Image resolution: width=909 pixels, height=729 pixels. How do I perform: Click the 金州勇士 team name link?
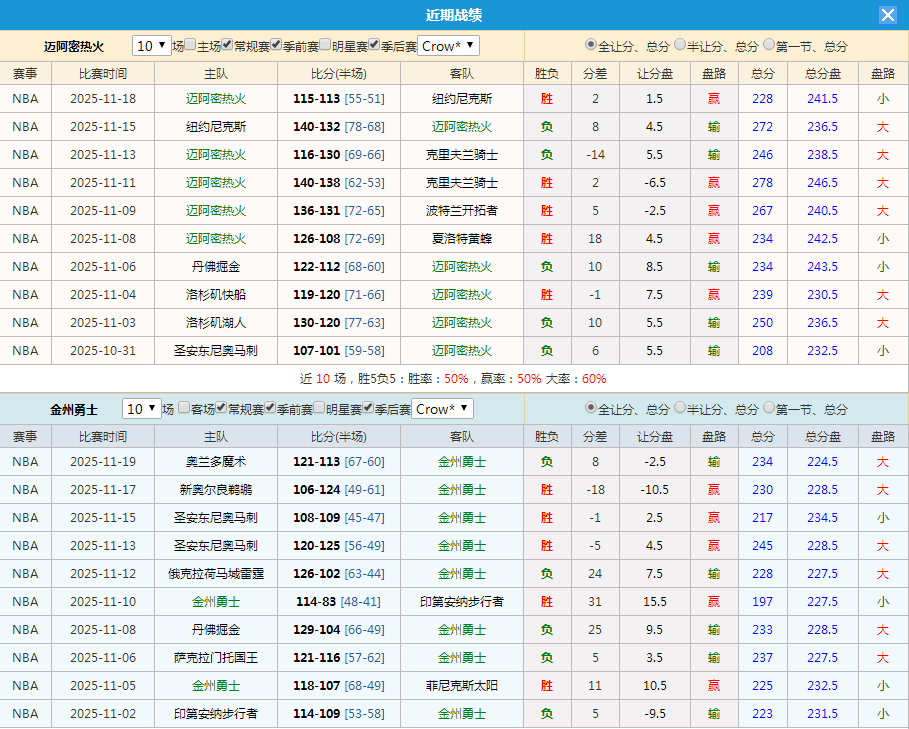pyautogui.click(x=72, y=408)
